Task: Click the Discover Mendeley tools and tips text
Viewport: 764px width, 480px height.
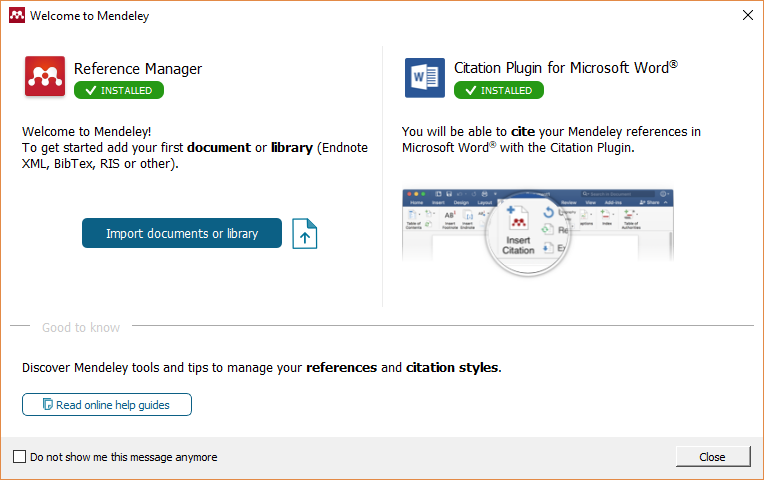Action: (x=262, y=367)
